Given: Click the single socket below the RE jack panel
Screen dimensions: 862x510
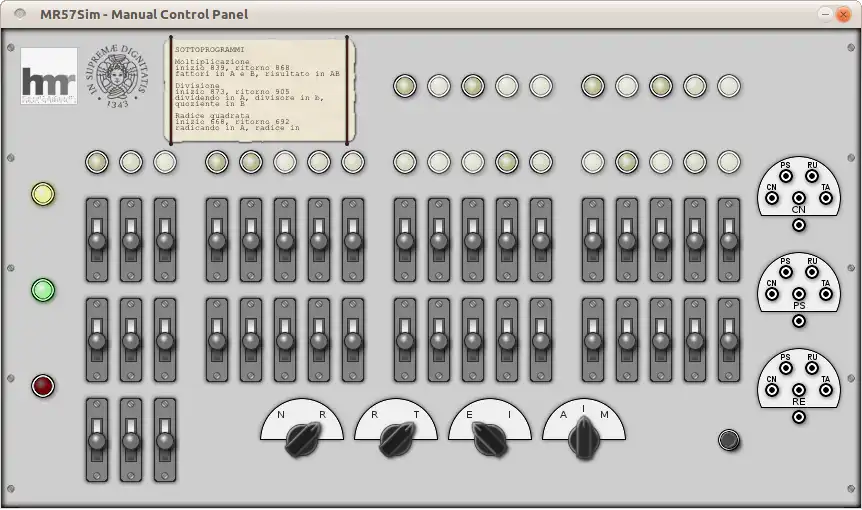Looking at the screenshot, I should (x=799, y=417).
